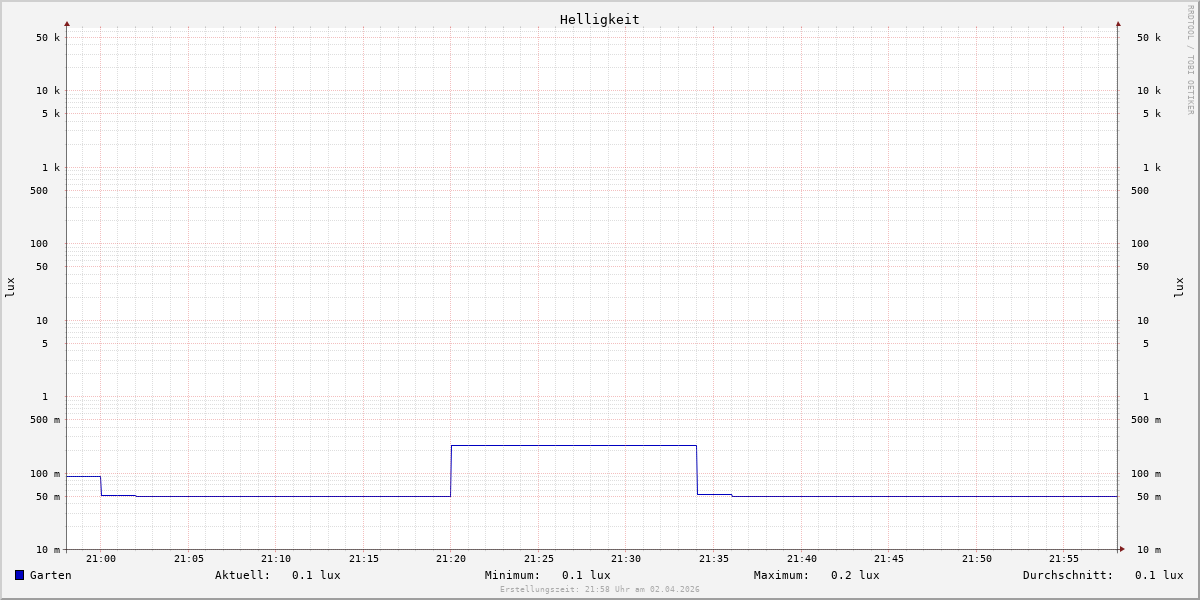Click the 21:35 time axis label

(x=714, y=559)
